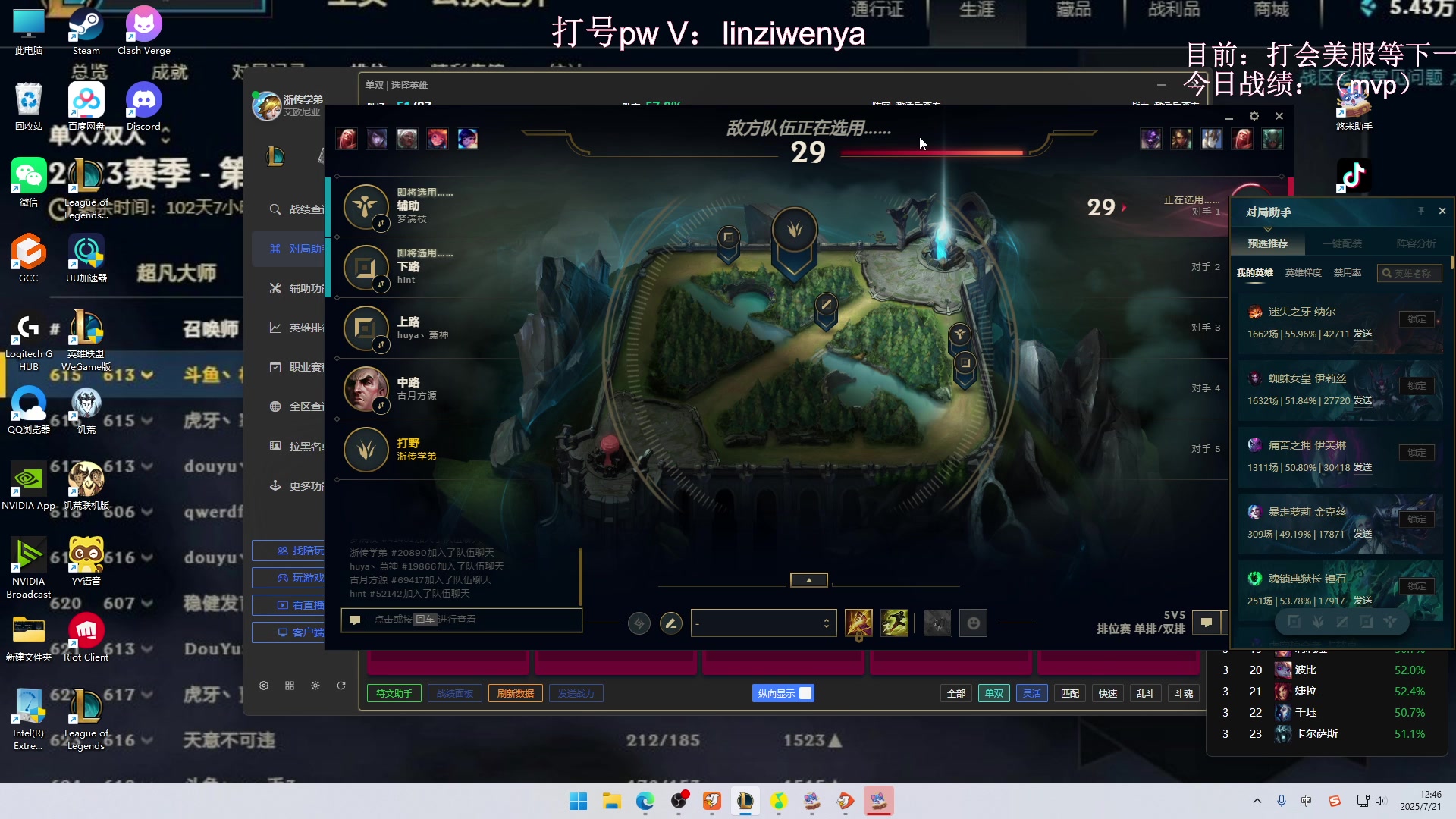Open helper settings gear at sidebar bottom
Viewport: 1456px width, 819px height.
click(264, 686)
